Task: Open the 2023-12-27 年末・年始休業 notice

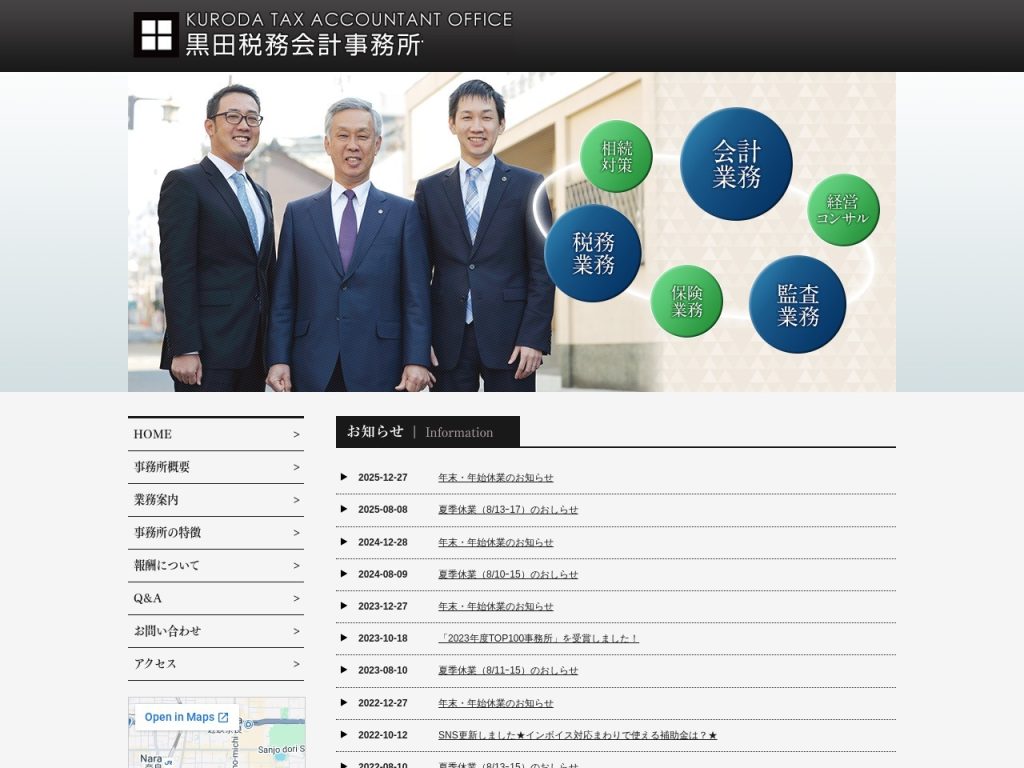Action: [x=496, y=607]
